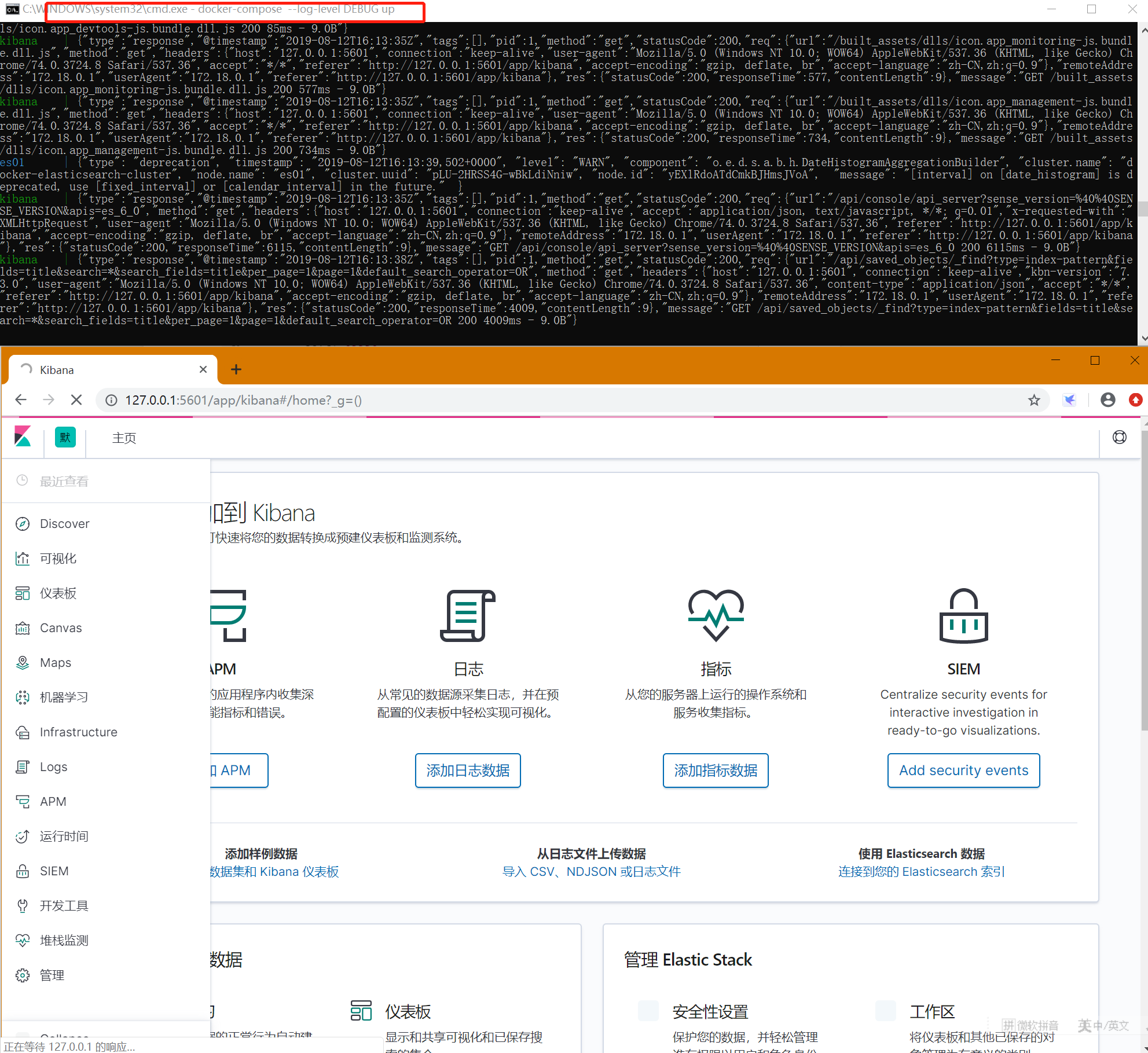
Task: Open 导入 CSV、NDJSON 或日志文件 link
Action: [591, 872]
